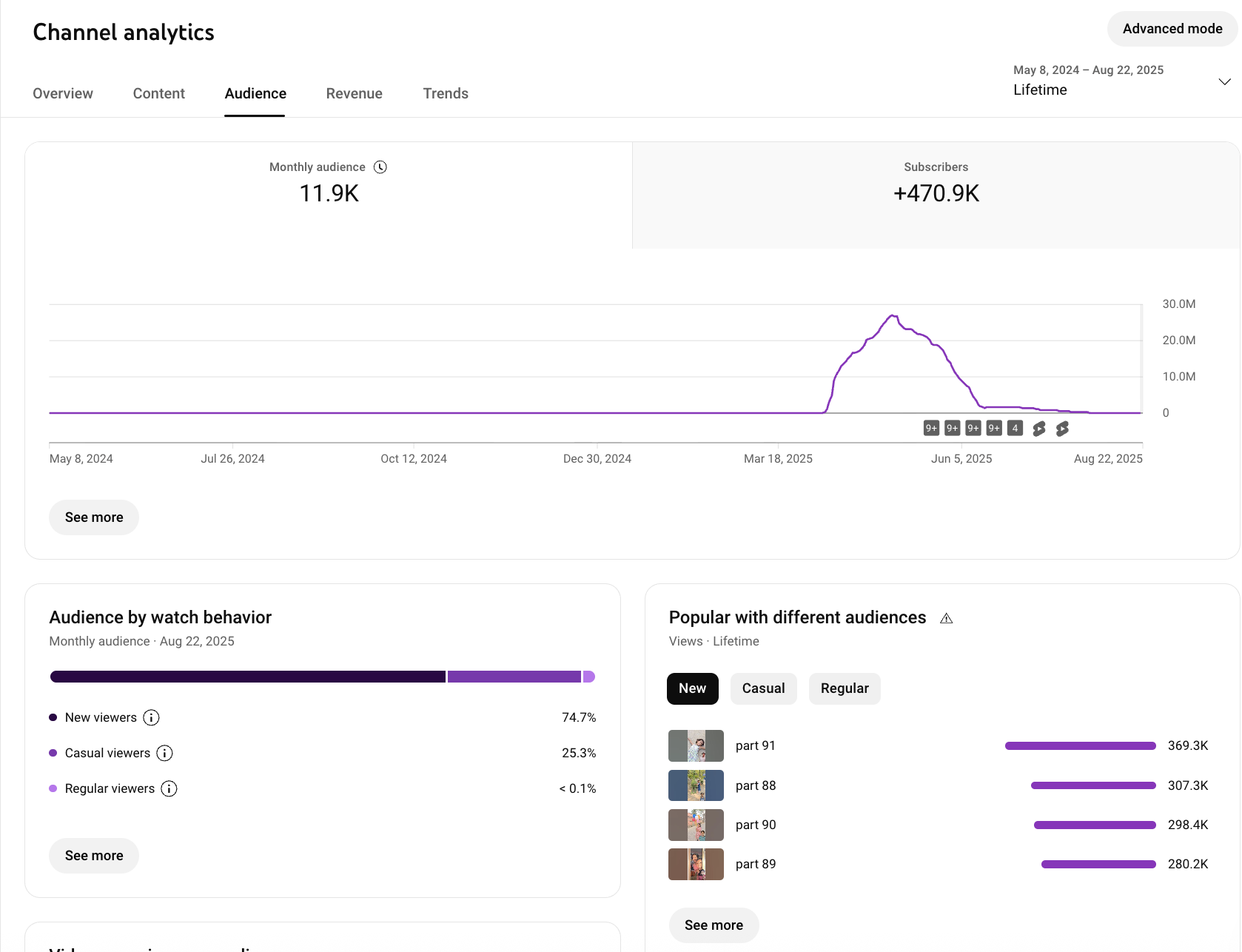Click the 30.0M y-axis label
The height and width of the screenshot is (952, 1242).
click(x=1179, y=304)
